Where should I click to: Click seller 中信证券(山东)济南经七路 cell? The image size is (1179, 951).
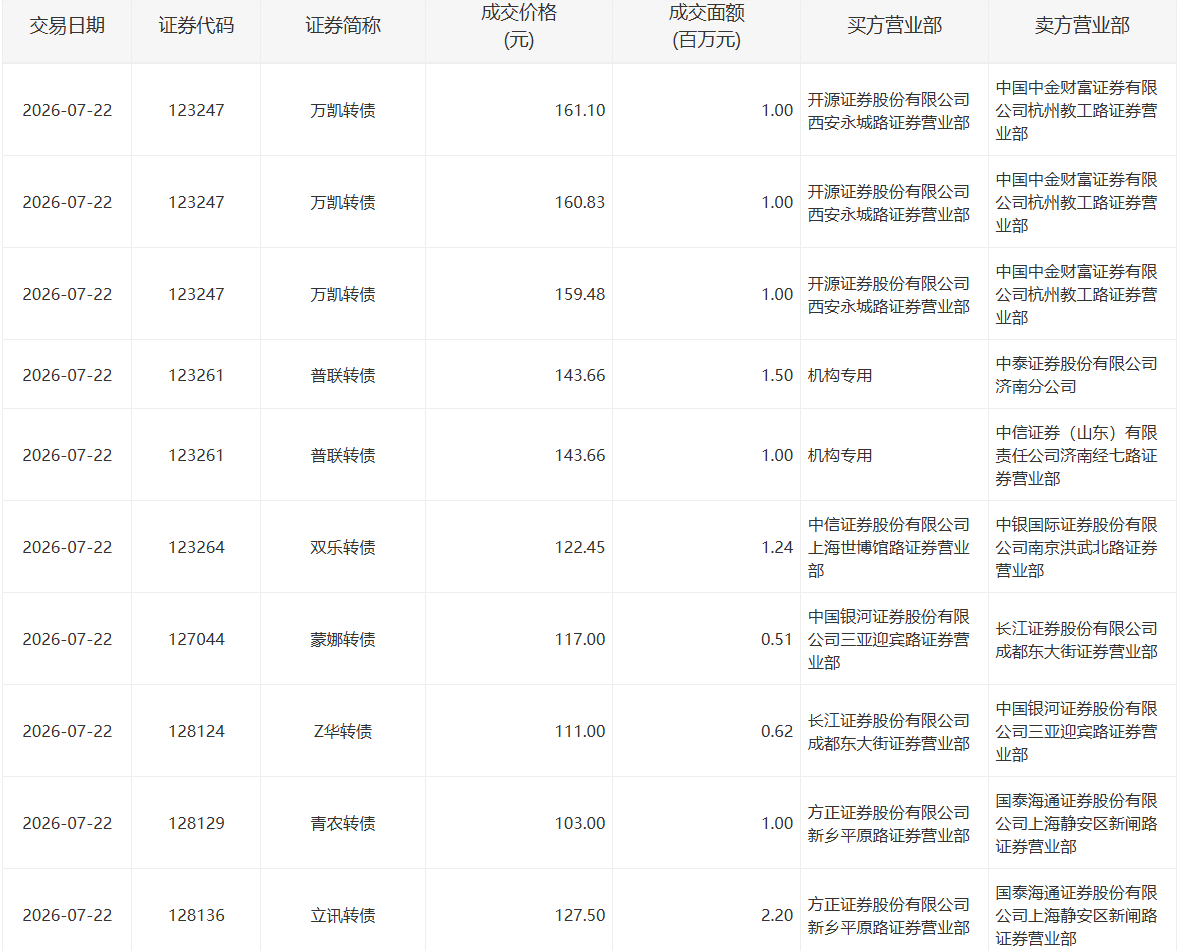1076,455
